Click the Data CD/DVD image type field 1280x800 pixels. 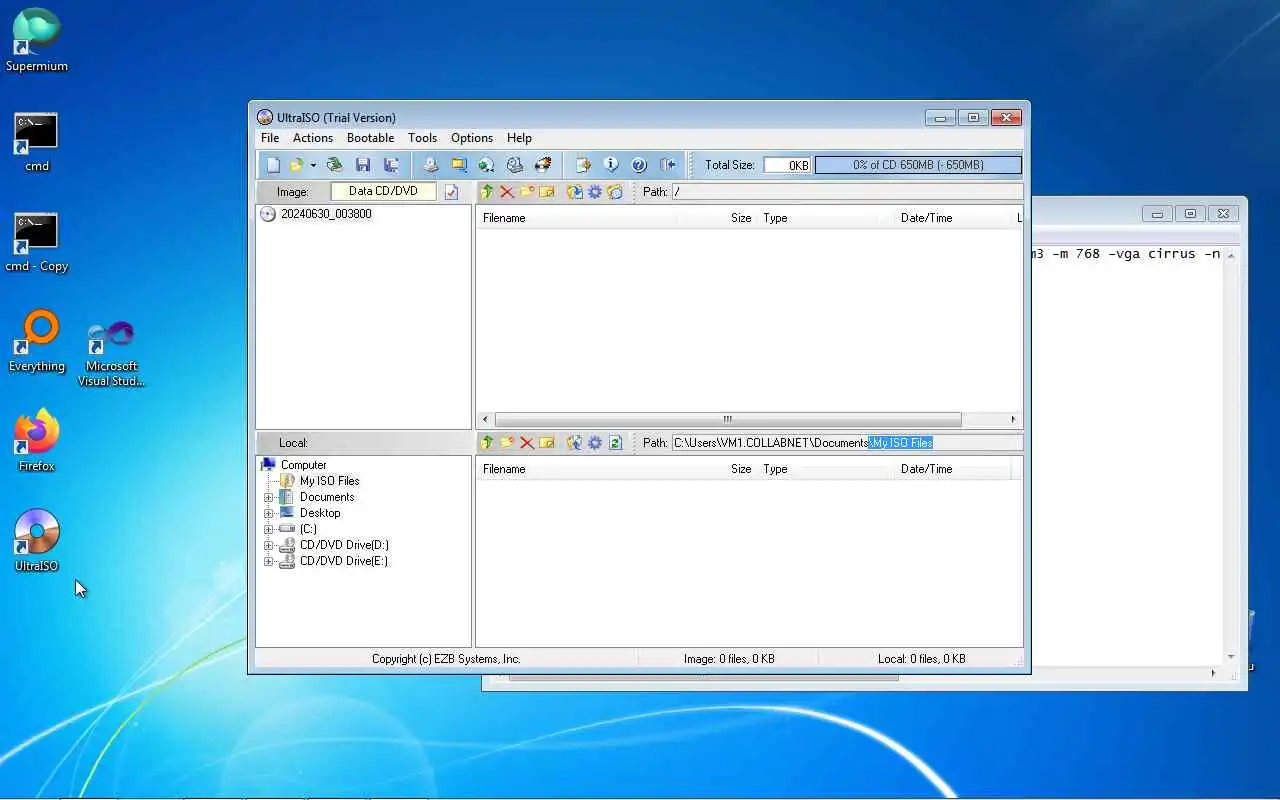click(383, 191)
